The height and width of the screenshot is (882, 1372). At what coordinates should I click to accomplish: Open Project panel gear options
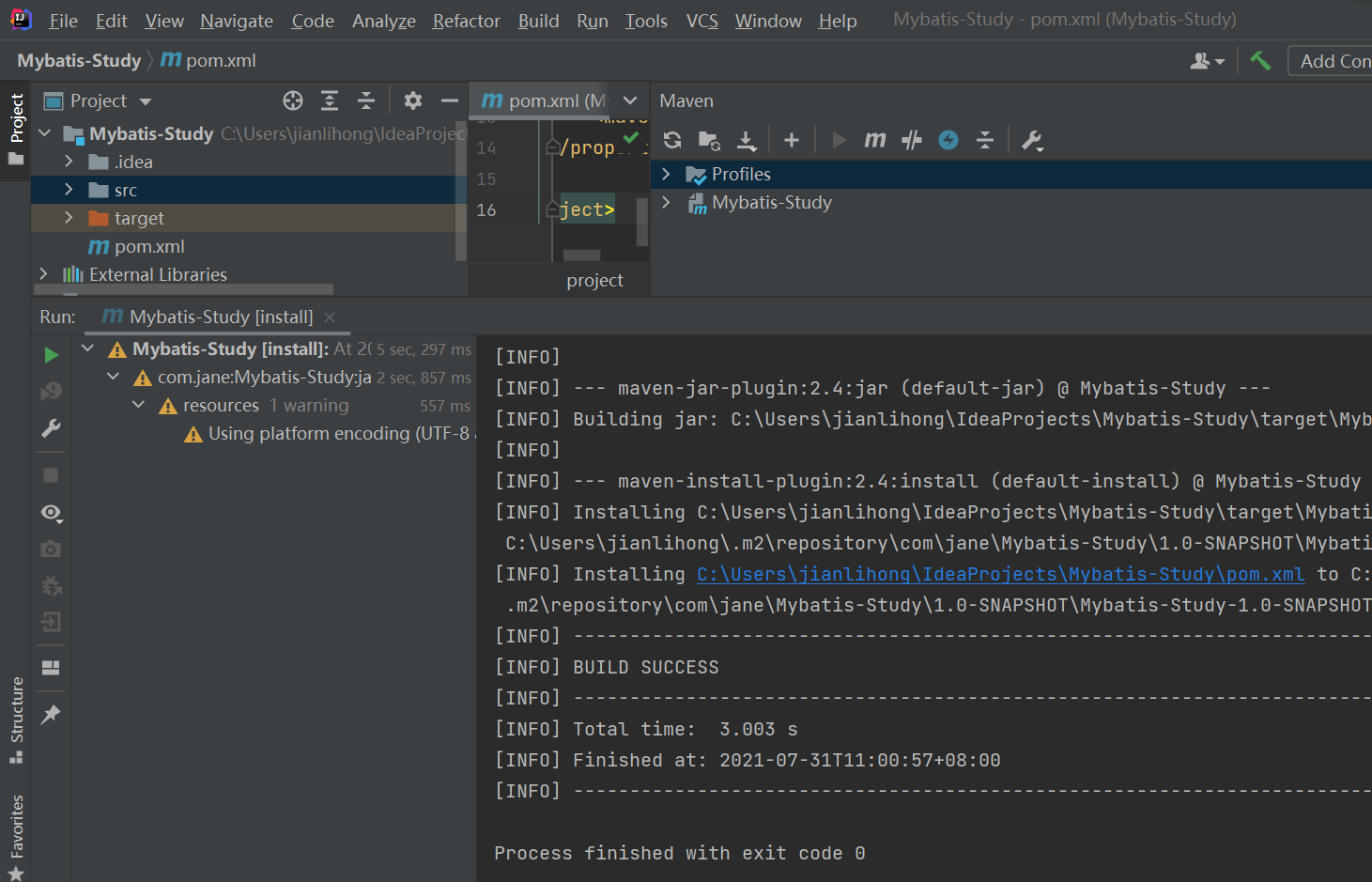413,101
